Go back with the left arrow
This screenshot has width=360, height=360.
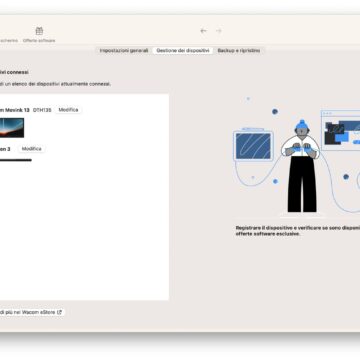pyautogui.click(x=203, y=31)
